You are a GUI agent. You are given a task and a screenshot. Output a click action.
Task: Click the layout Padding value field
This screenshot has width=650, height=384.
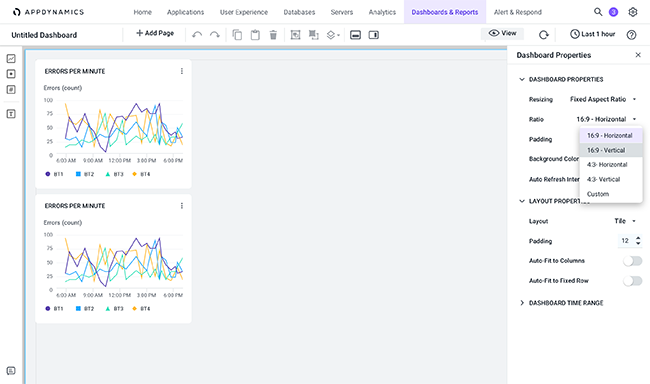[x=625, y=241]
